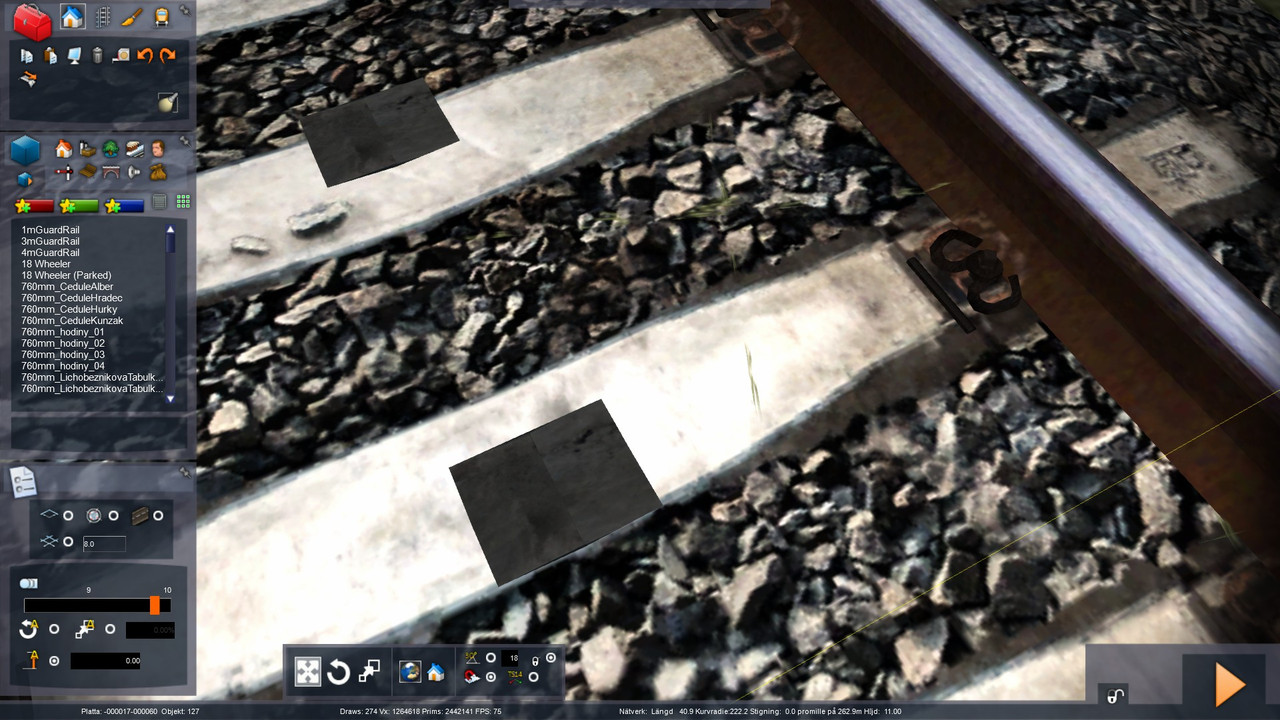The width and height of the screenshot is (1280, 720).
Task: Select the height offset radio button
Action: click(54, 661)
